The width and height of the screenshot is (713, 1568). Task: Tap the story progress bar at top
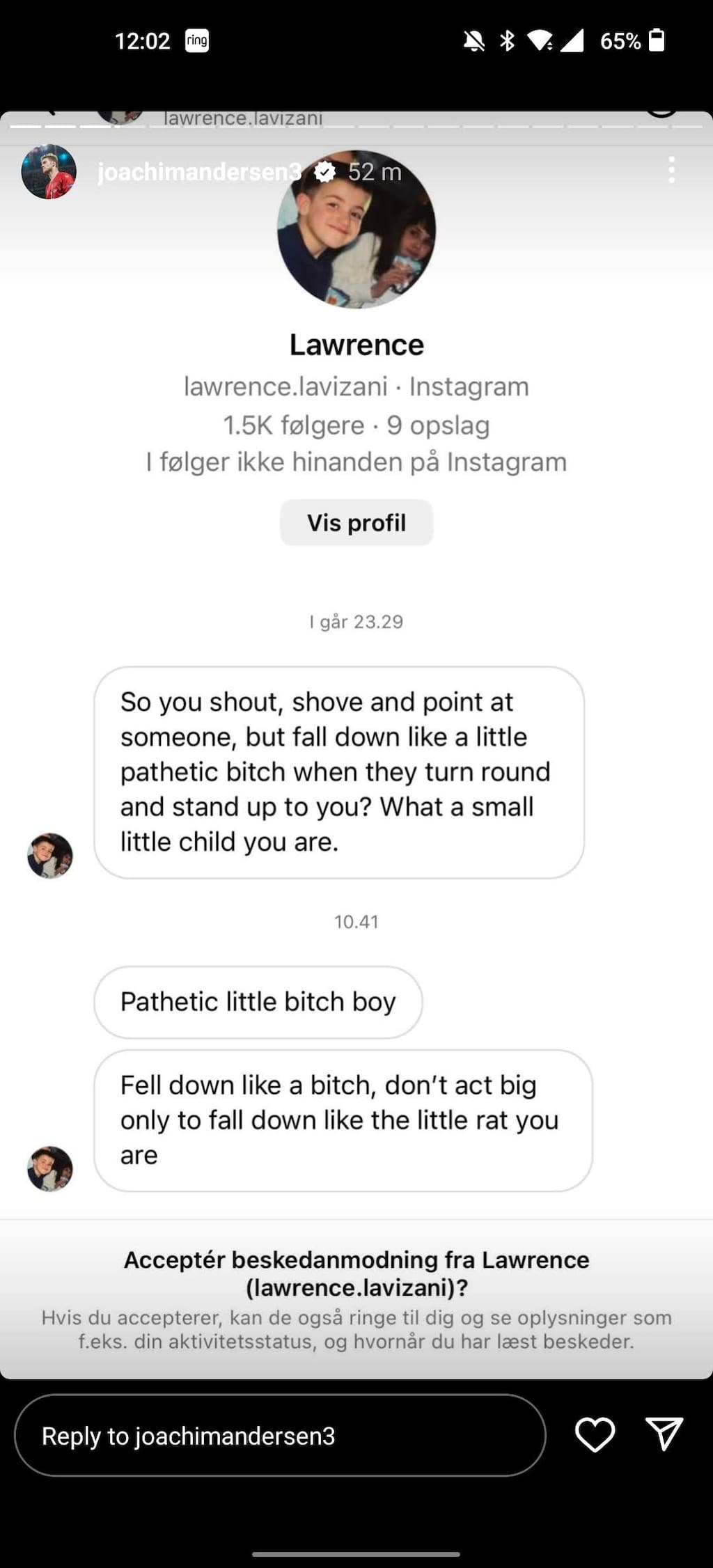[x=356, y=127]
